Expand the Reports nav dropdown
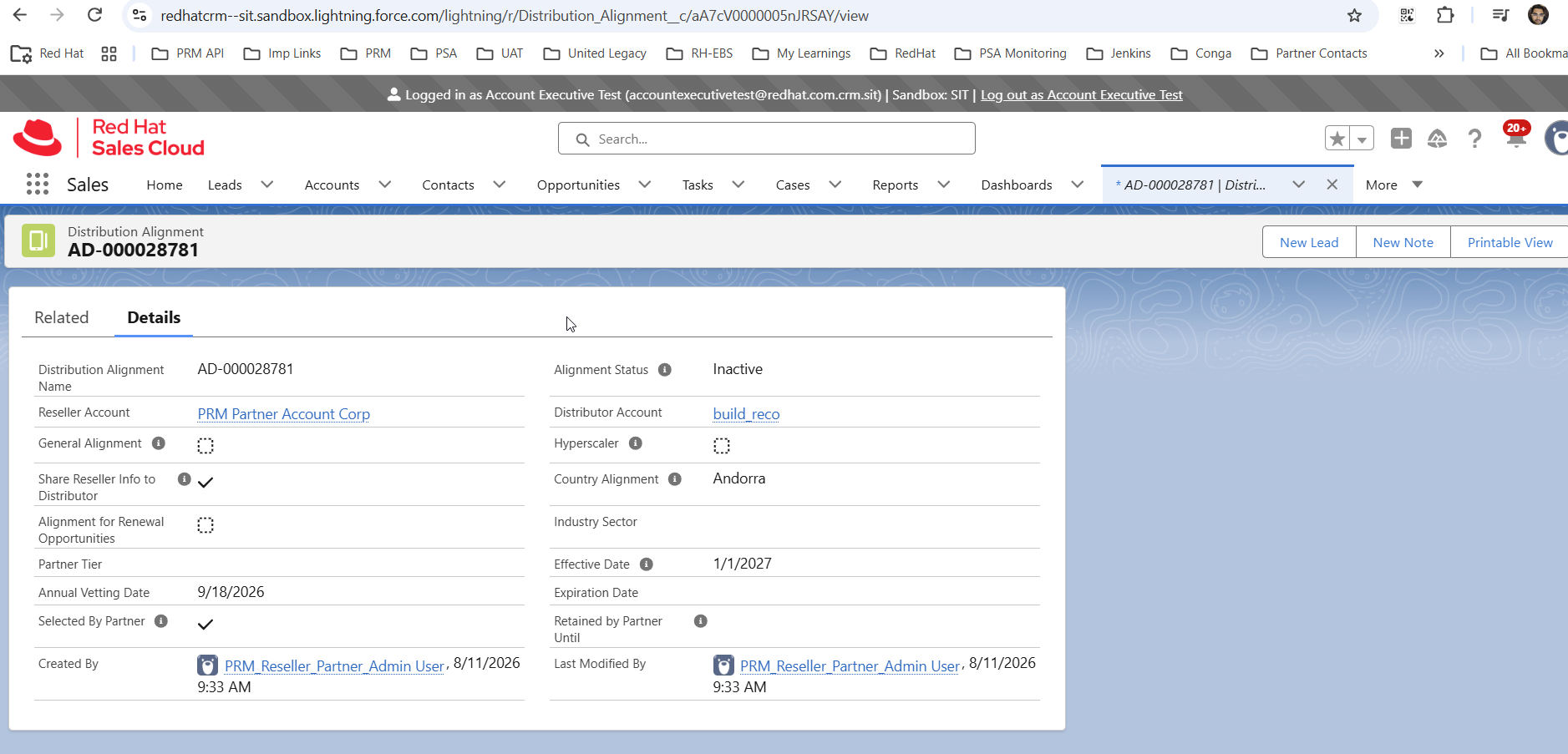The image size is (1568, 754). [944, 185]
